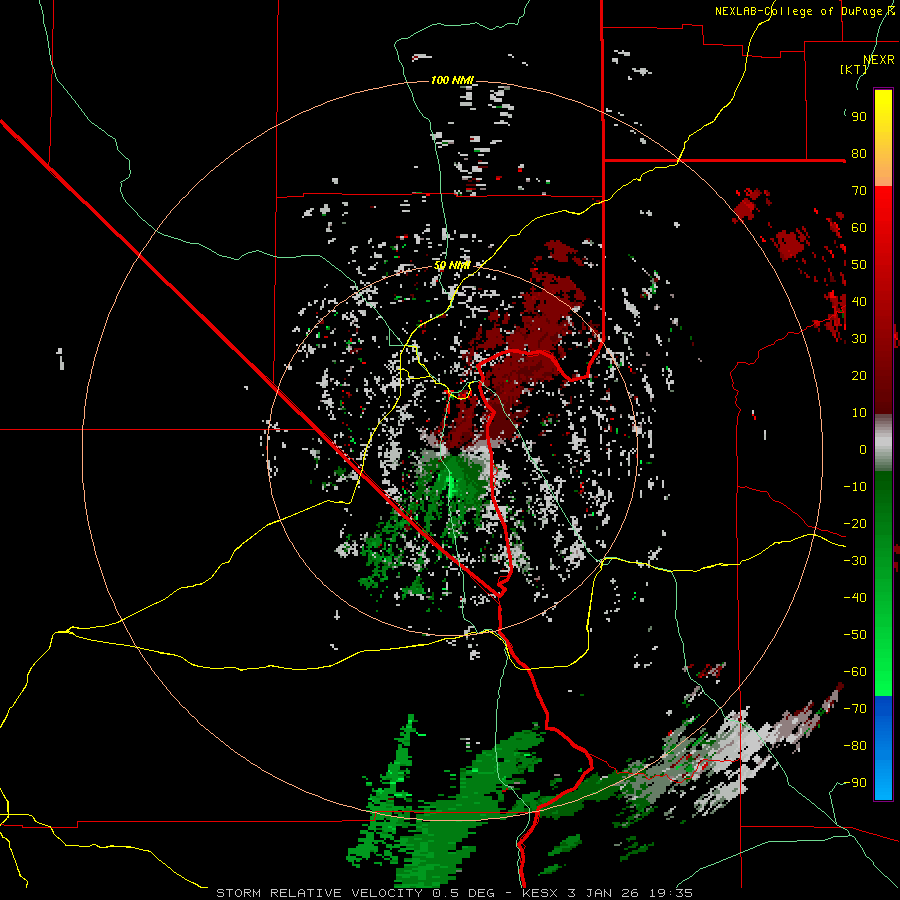The height and width of the screenshot is (900, 900).
Task: Click the "KESX" radar site identifier
Action: pos(540,893)
